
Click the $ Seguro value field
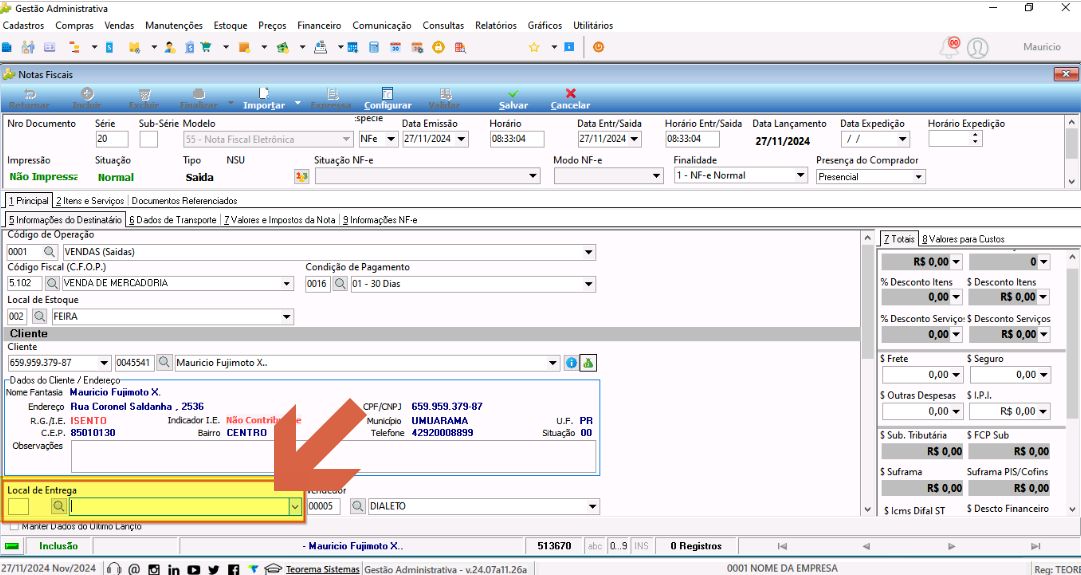tap(1009, 374)
